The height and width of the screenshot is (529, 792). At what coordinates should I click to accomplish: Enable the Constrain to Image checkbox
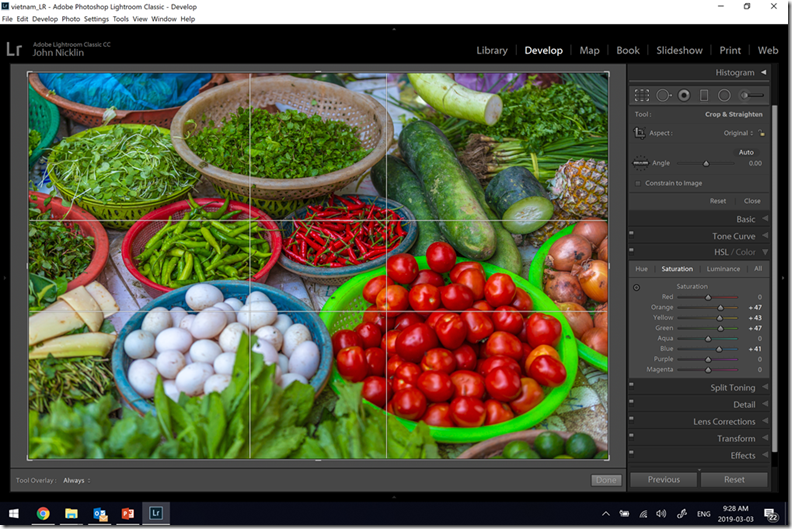[638, 183]
